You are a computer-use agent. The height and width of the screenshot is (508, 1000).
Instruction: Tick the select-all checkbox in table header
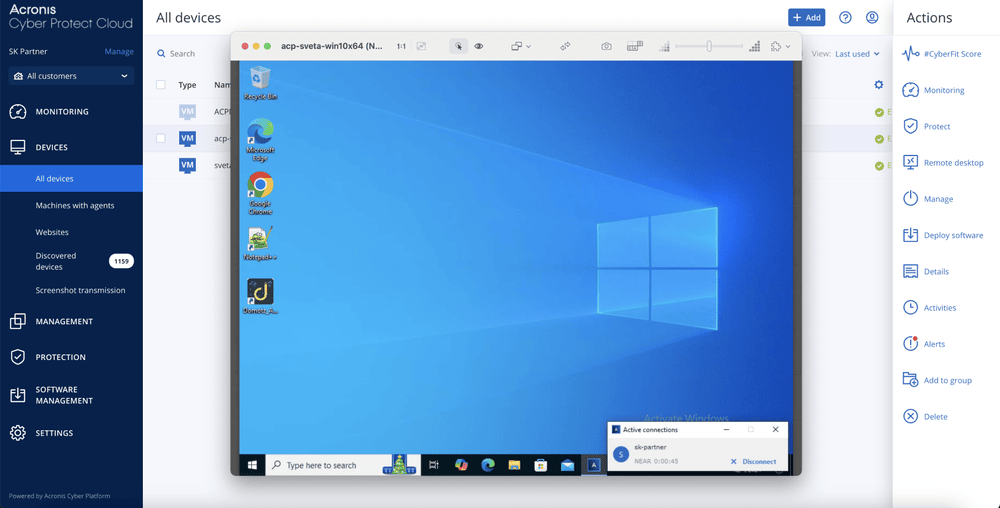[161, 85]
